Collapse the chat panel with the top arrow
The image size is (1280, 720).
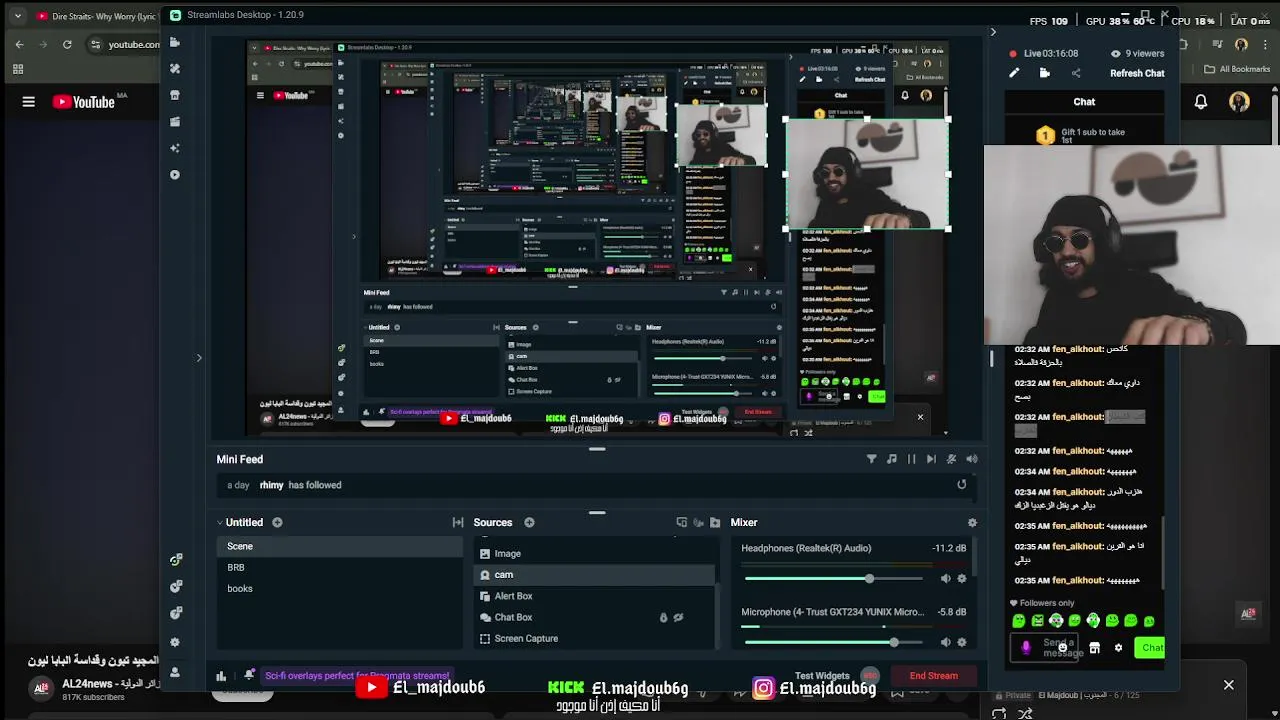(x=993, y=32)
